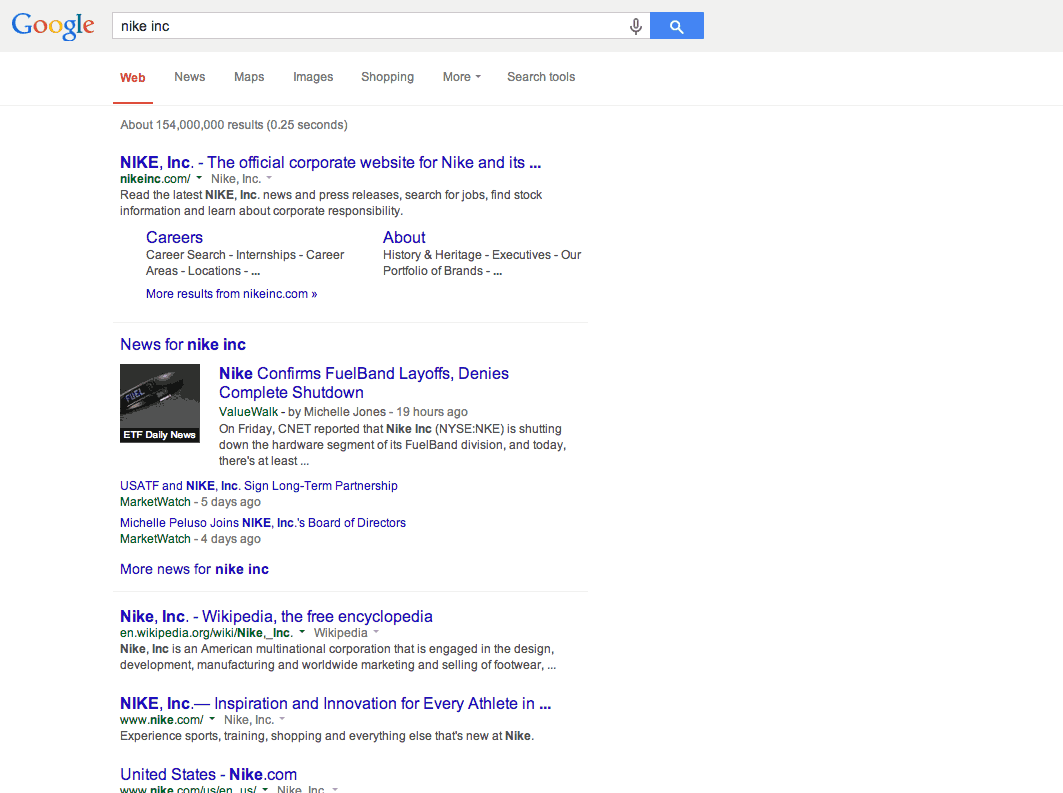Click the Google logo
The image size is (1063, 793).
[x=53, y=26]
